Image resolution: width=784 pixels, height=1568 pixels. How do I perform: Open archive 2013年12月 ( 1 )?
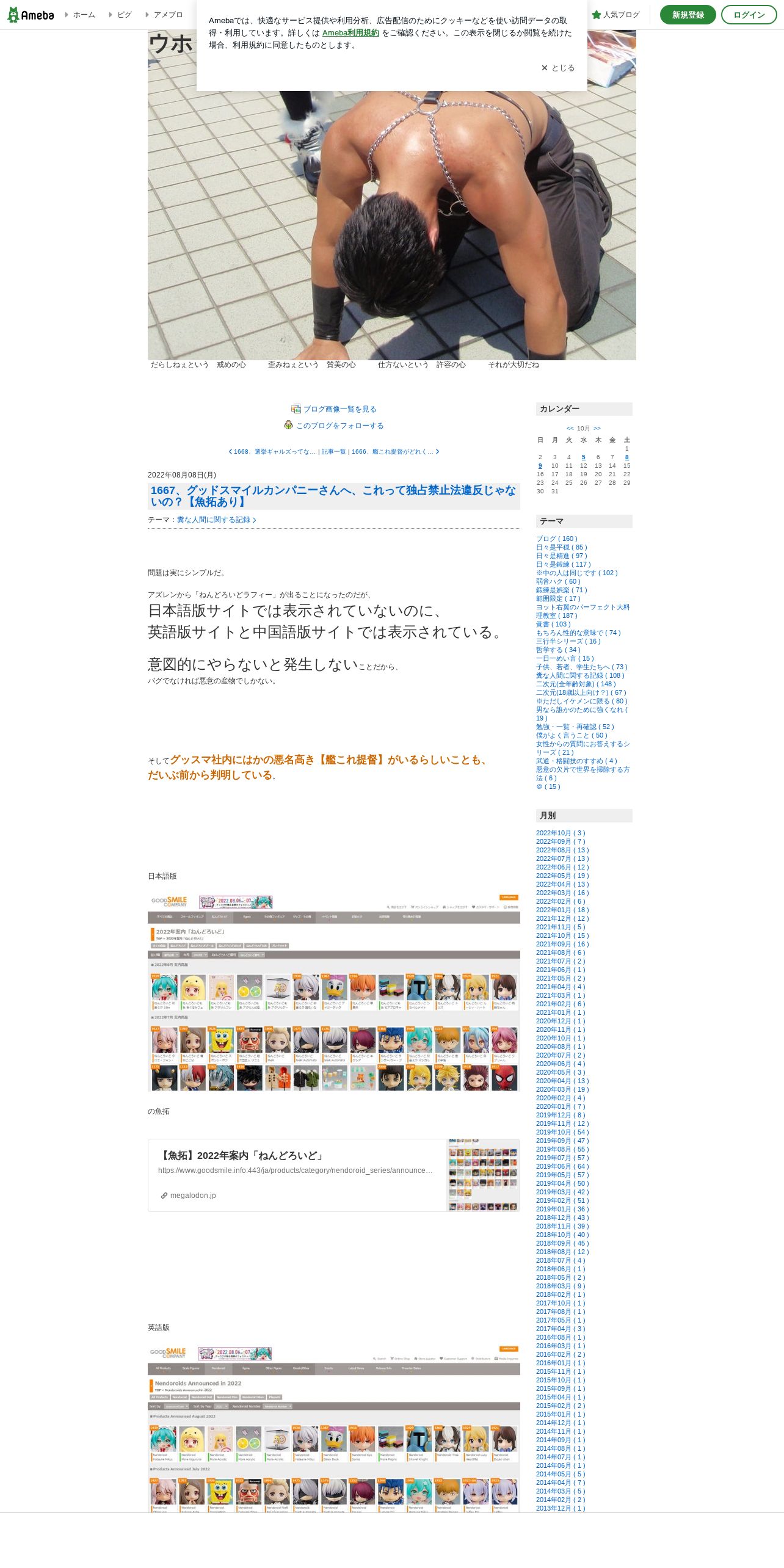point(561,1508)
